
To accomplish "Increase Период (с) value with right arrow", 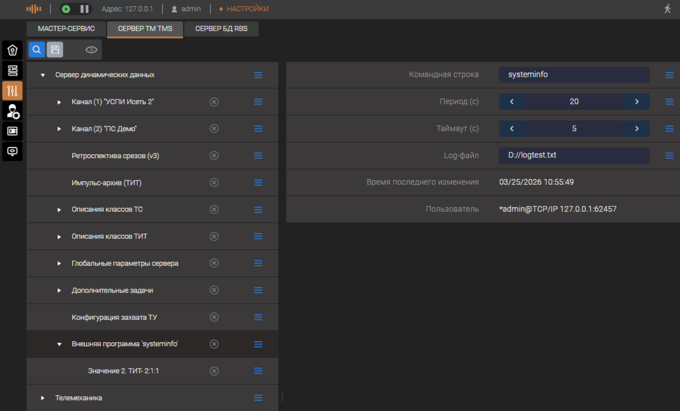I will 636,102.
